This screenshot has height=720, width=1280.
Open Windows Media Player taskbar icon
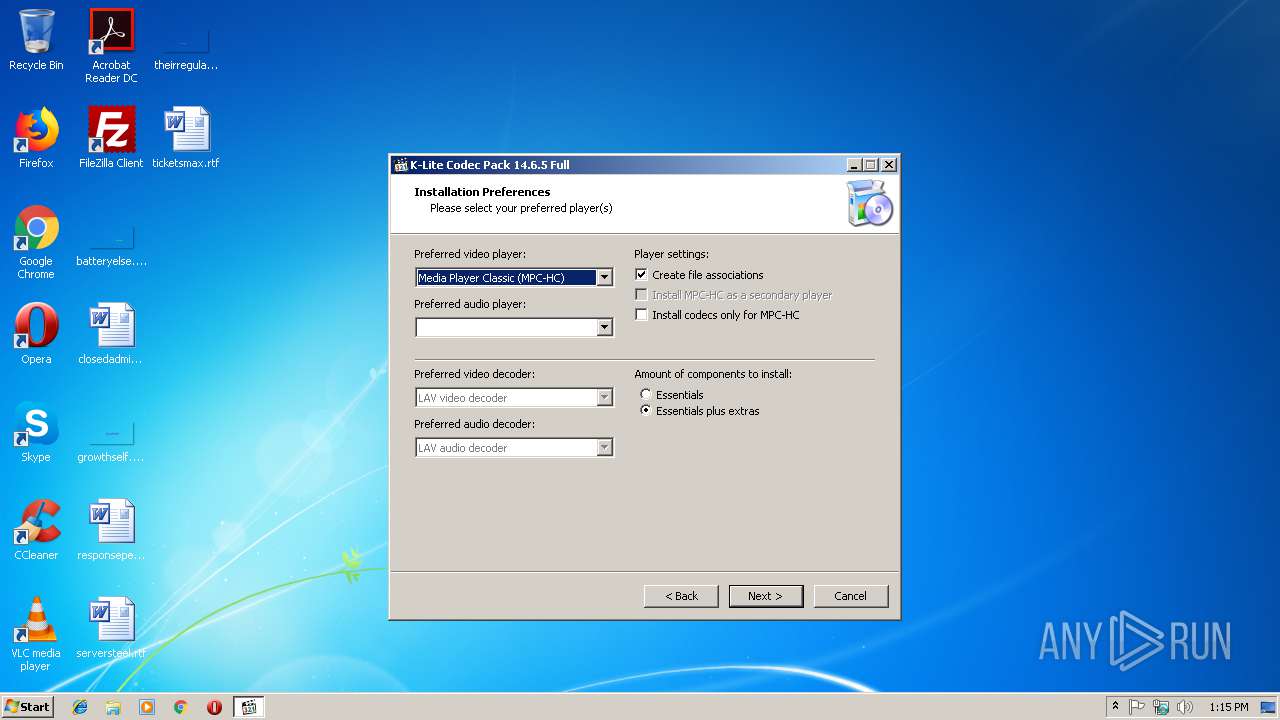[147, 707]
